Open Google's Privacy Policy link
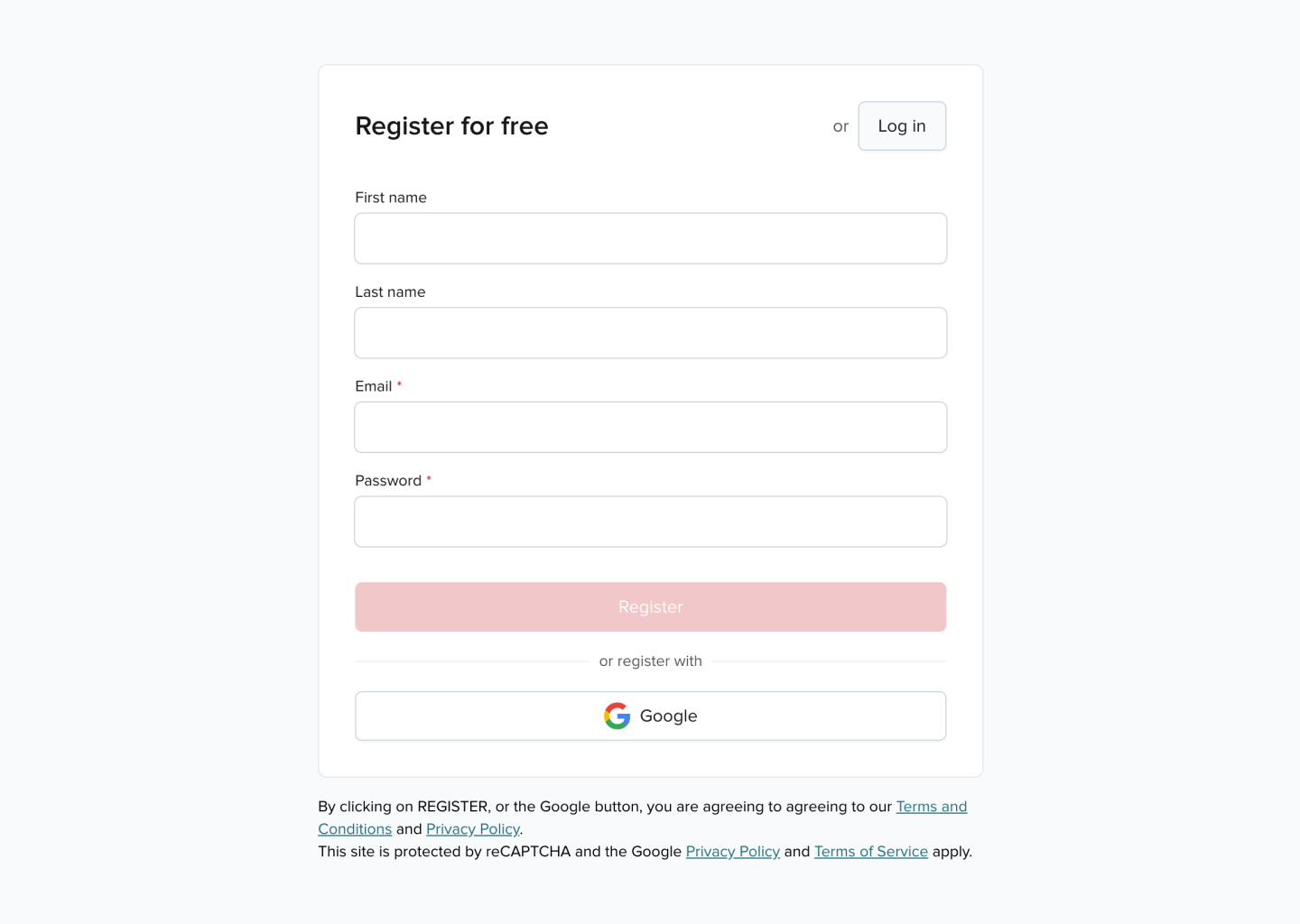This screenshot has height=924, width=1300. (732, 851)
